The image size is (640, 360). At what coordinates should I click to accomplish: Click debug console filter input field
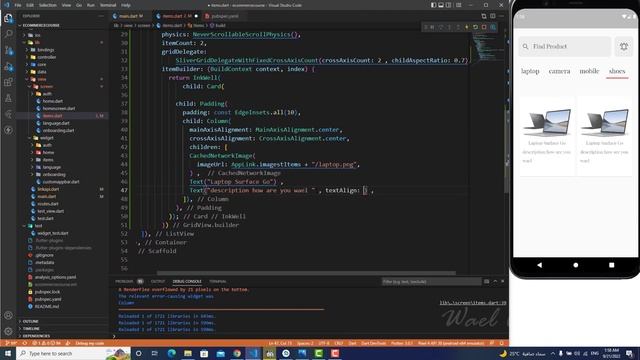pyautogui.click(x=431, y=282)
